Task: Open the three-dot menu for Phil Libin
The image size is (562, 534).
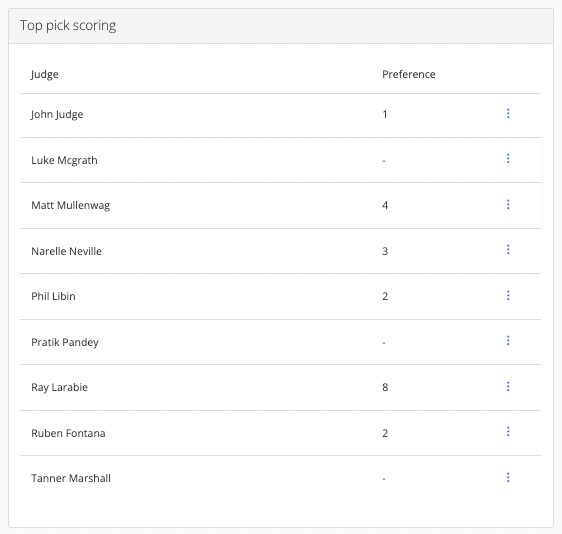Action: coord(508,295)
